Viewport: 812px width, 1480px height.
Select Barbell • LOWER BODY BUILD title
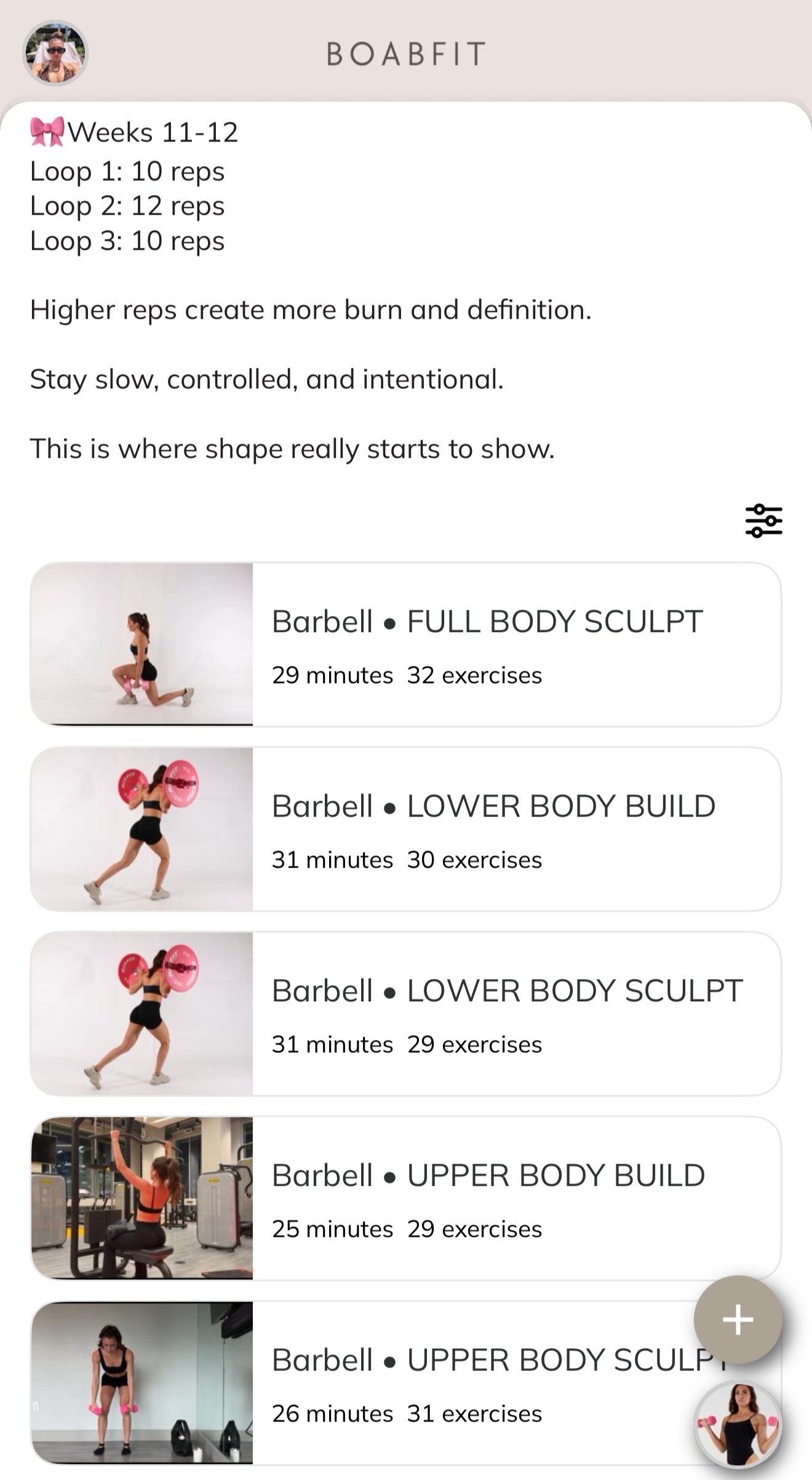pos(493,806)
